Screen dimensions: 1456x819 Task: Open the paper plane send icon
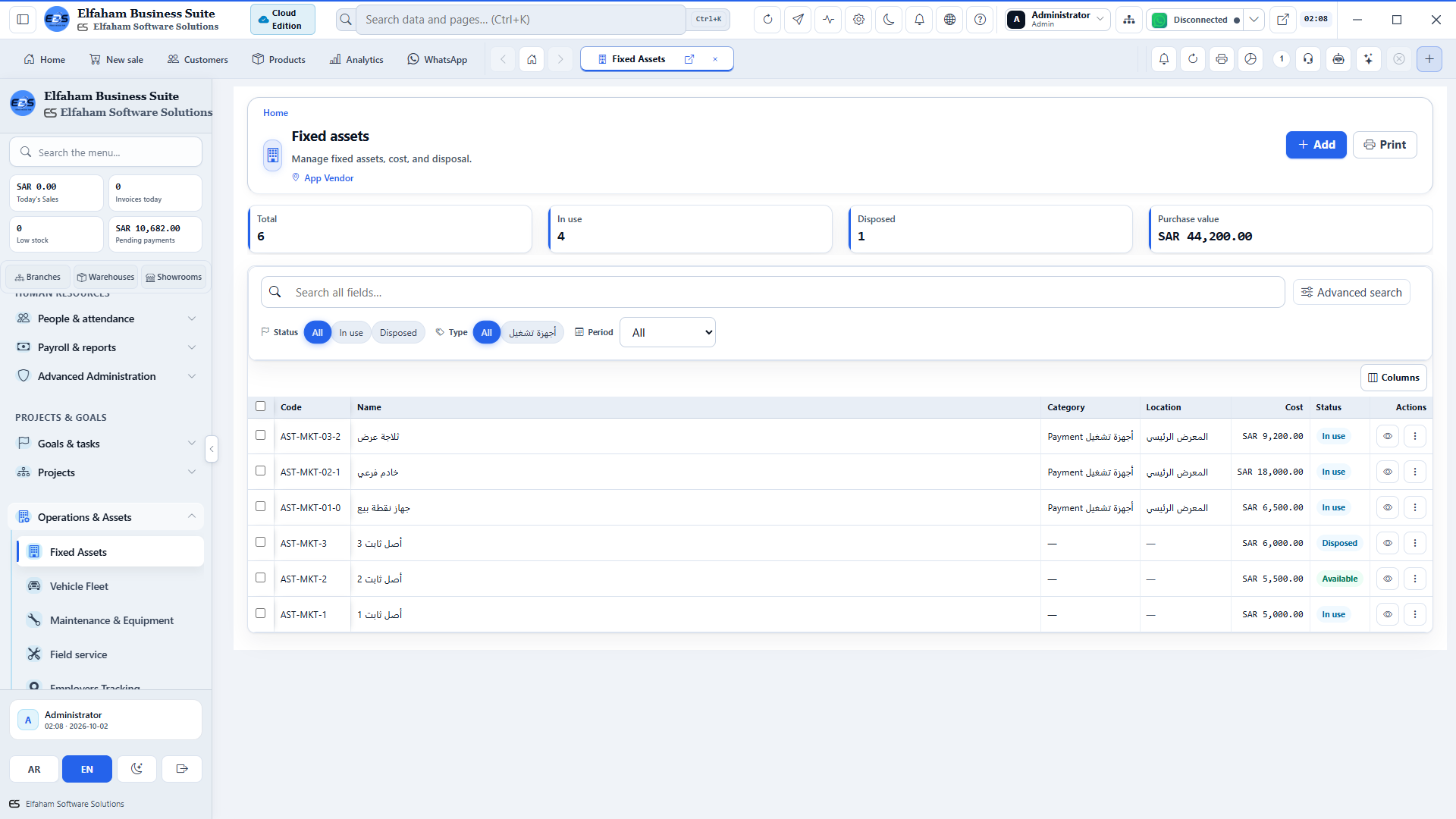coord(798,20)
